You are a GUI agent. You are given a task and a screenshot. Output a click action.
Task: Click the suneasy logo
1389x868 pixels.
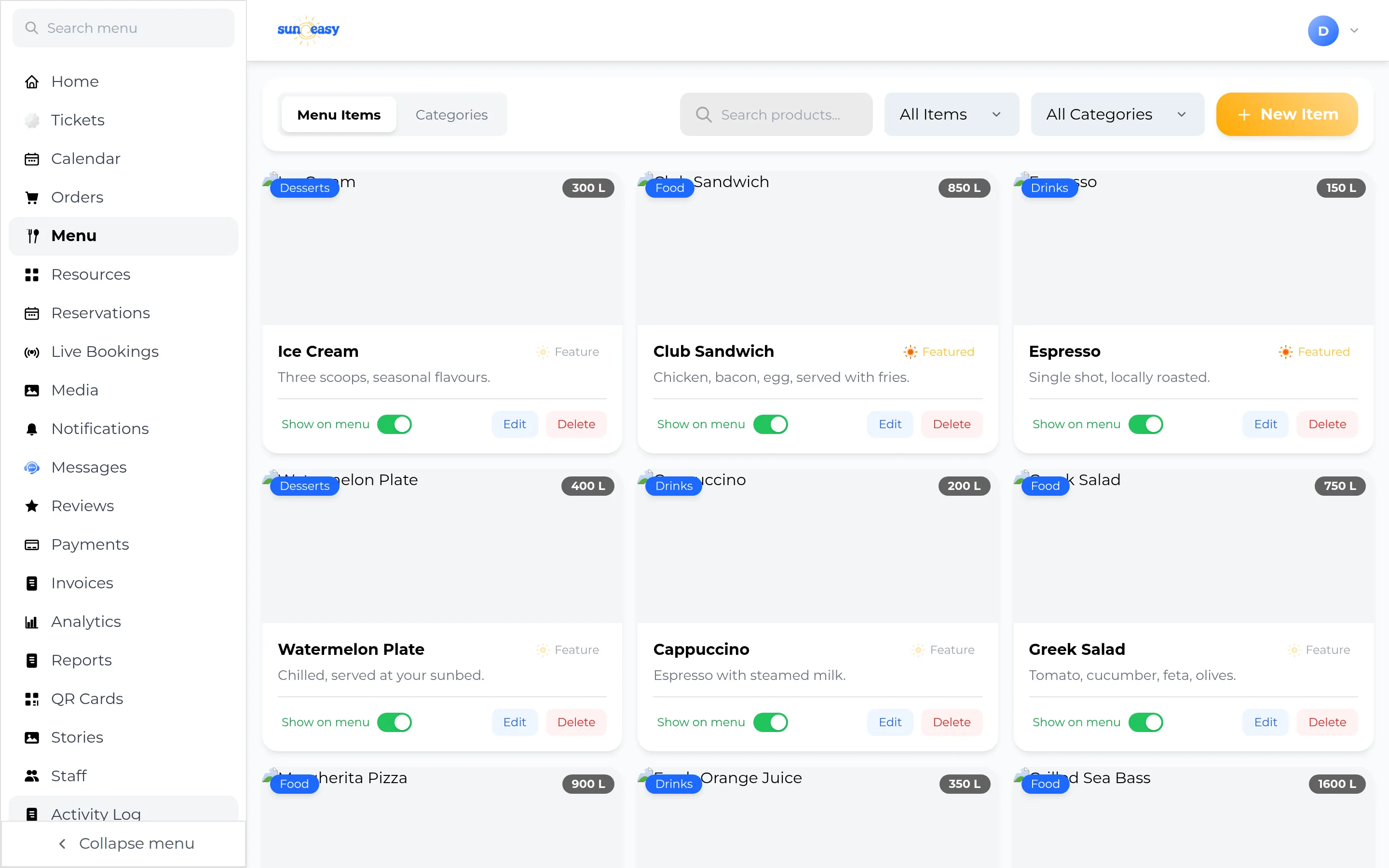[308, 30]
